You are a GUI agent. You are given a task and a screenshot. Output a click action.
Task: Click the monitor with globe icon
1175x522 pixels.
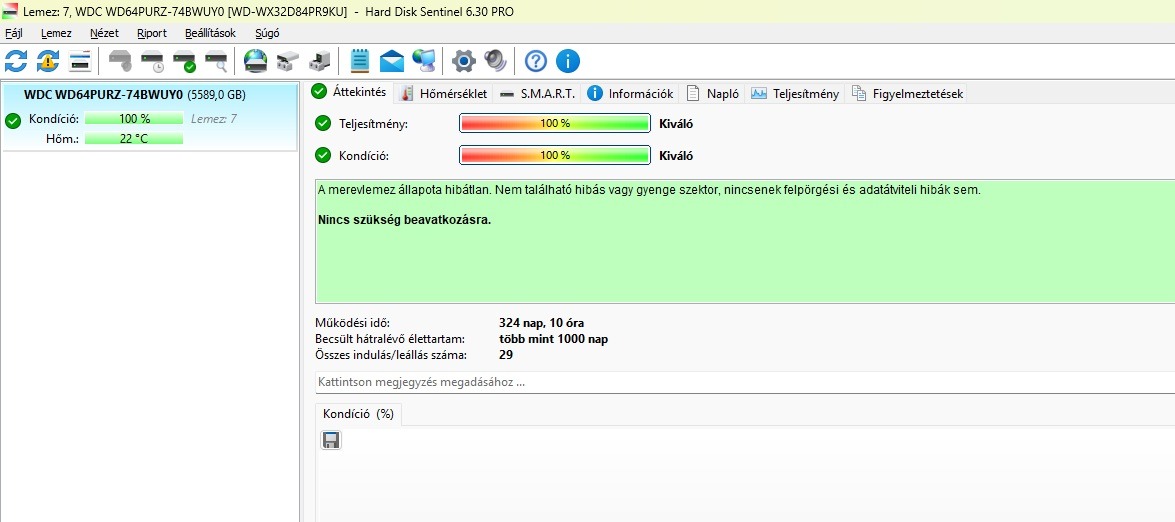coord(424,61)
